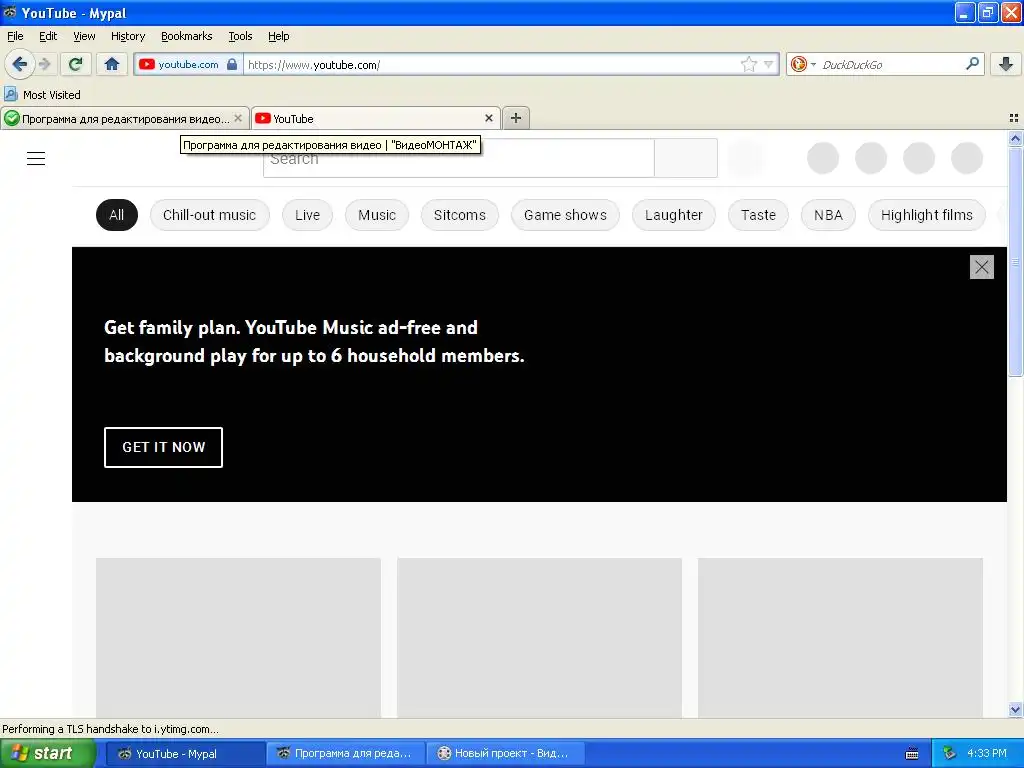Click the Forward arrow navigation button
Viewport: 1024px width, 768px height.
(45, 64)
